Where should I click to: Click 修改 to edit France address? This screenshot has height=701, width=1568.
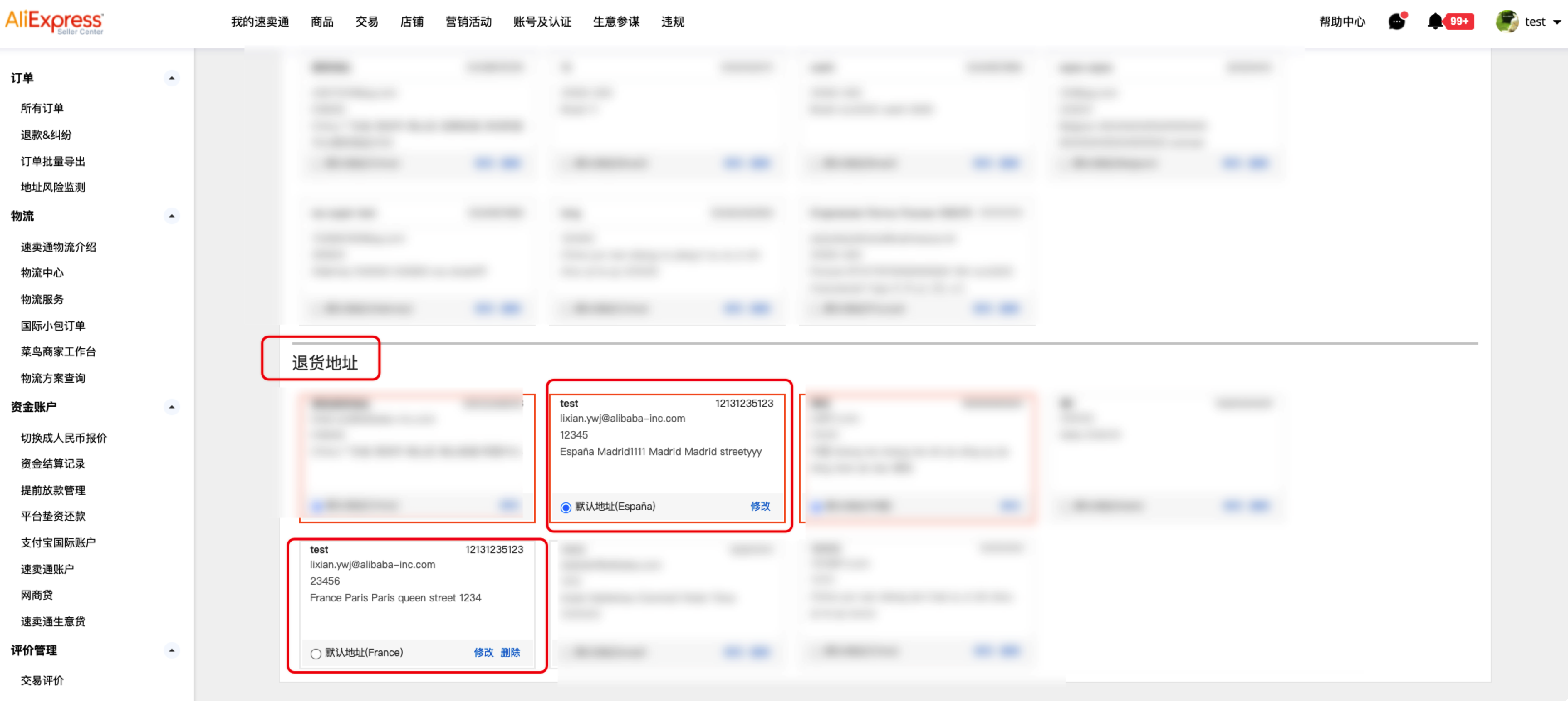pos(481,652)
